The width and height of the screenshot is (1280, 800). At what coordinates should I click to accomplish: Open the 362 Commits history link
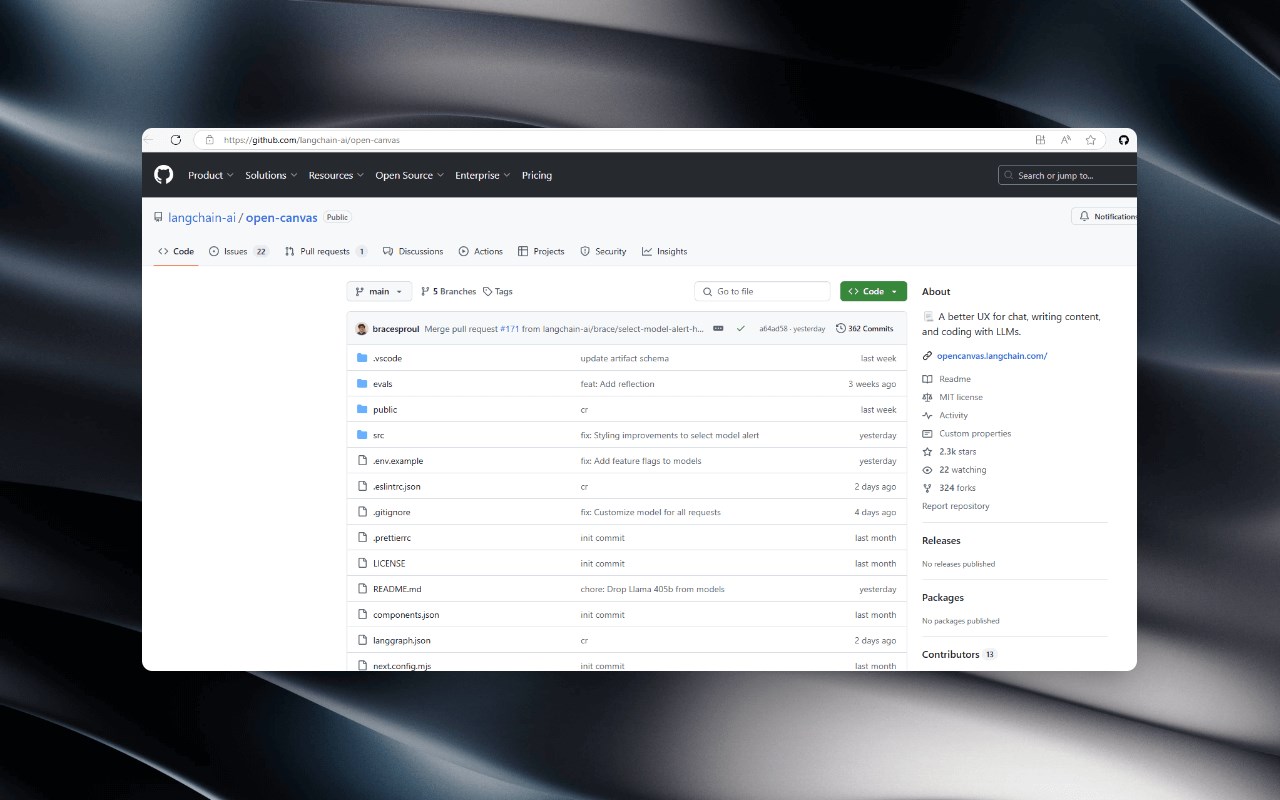tap(865, 328)
